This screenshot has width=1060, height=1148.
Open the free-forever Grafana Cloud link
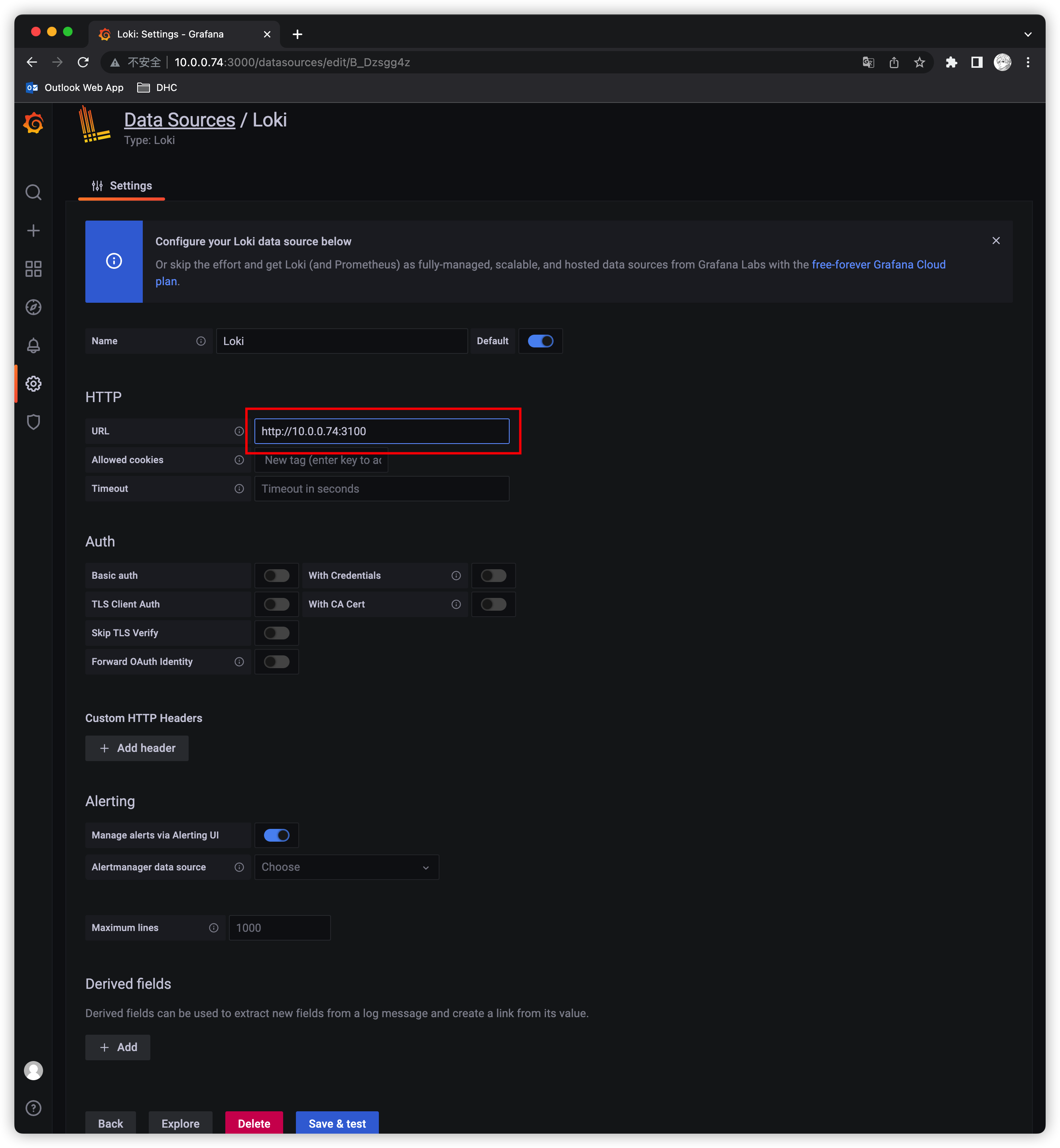(x=878, y=264)
